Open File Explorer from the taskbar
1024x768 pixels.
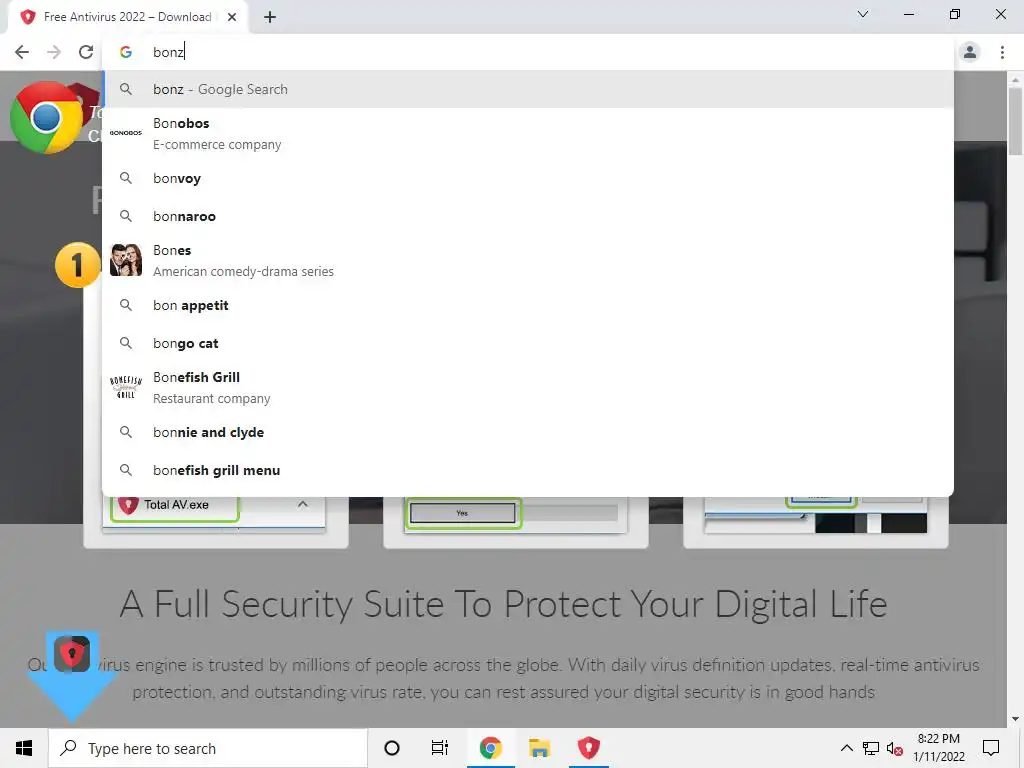(x=539, y=748)
